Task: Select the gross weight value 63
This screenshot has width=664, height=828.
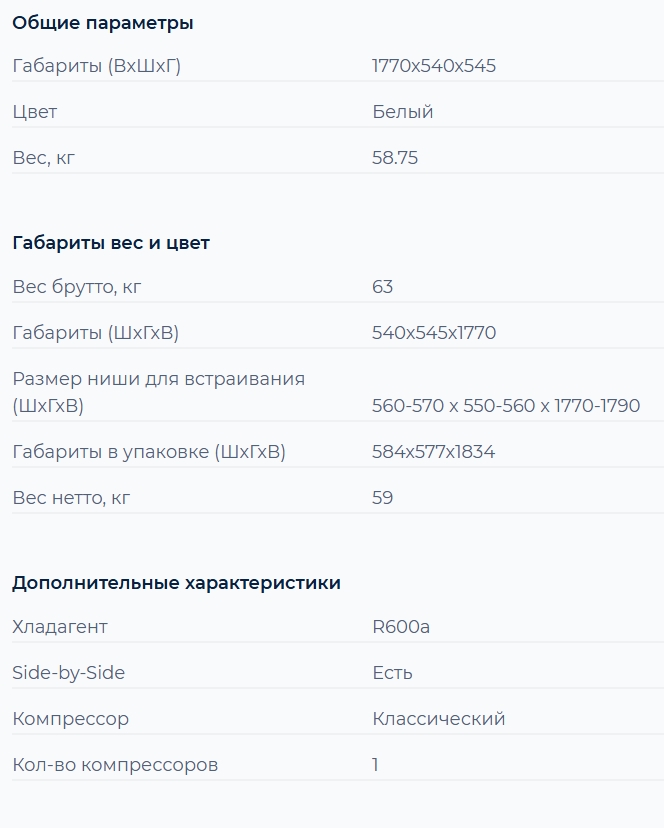Action: 383,287
